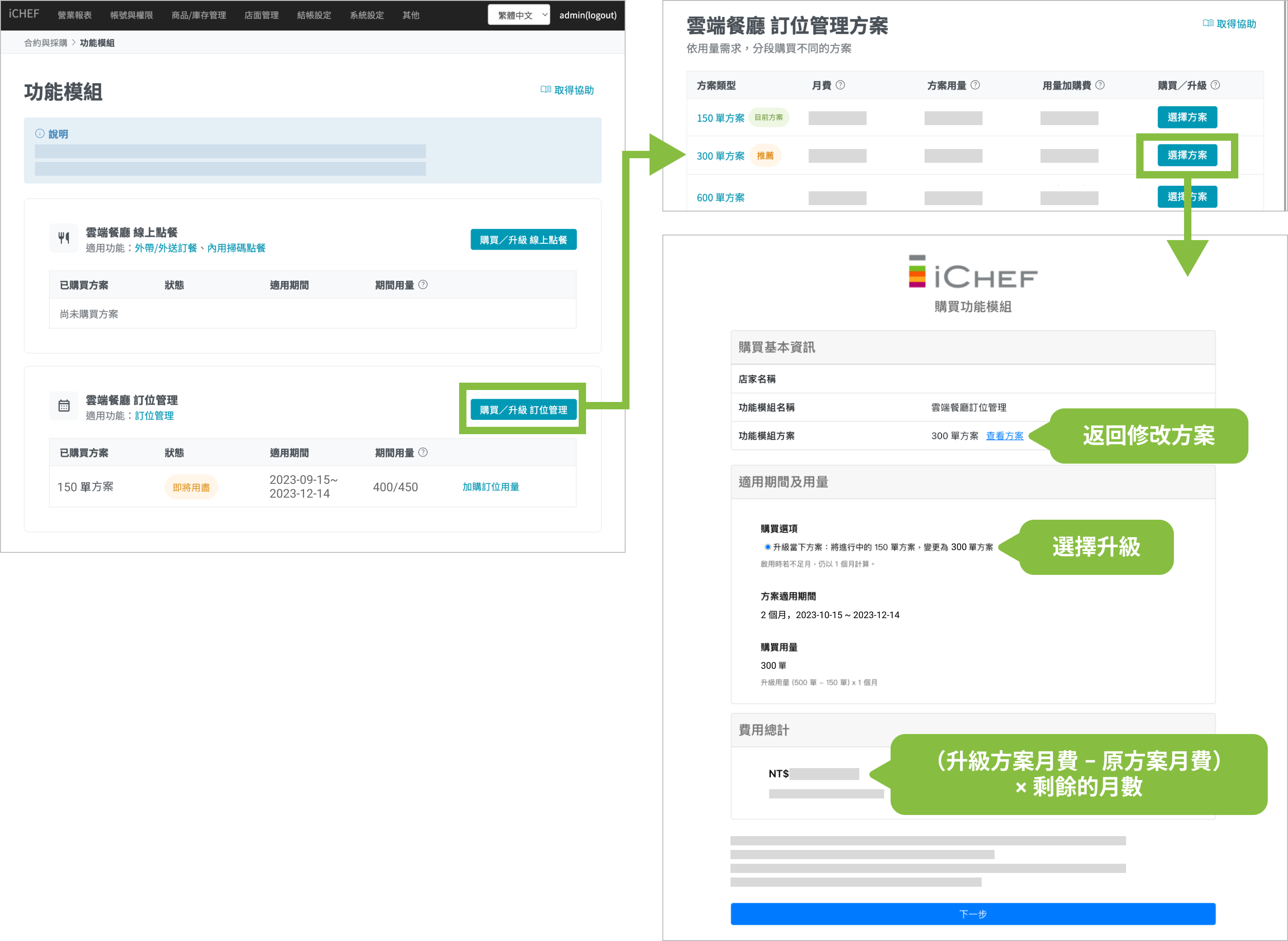Click the question mark icon next to 用量加購費

pos(1100,85)
